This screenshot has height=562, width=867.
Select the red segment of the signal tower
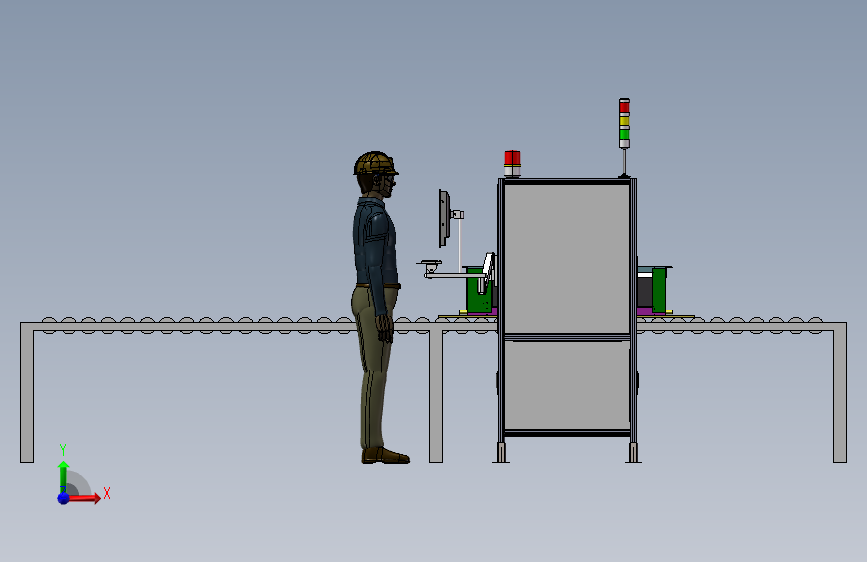tap(624, 107)
